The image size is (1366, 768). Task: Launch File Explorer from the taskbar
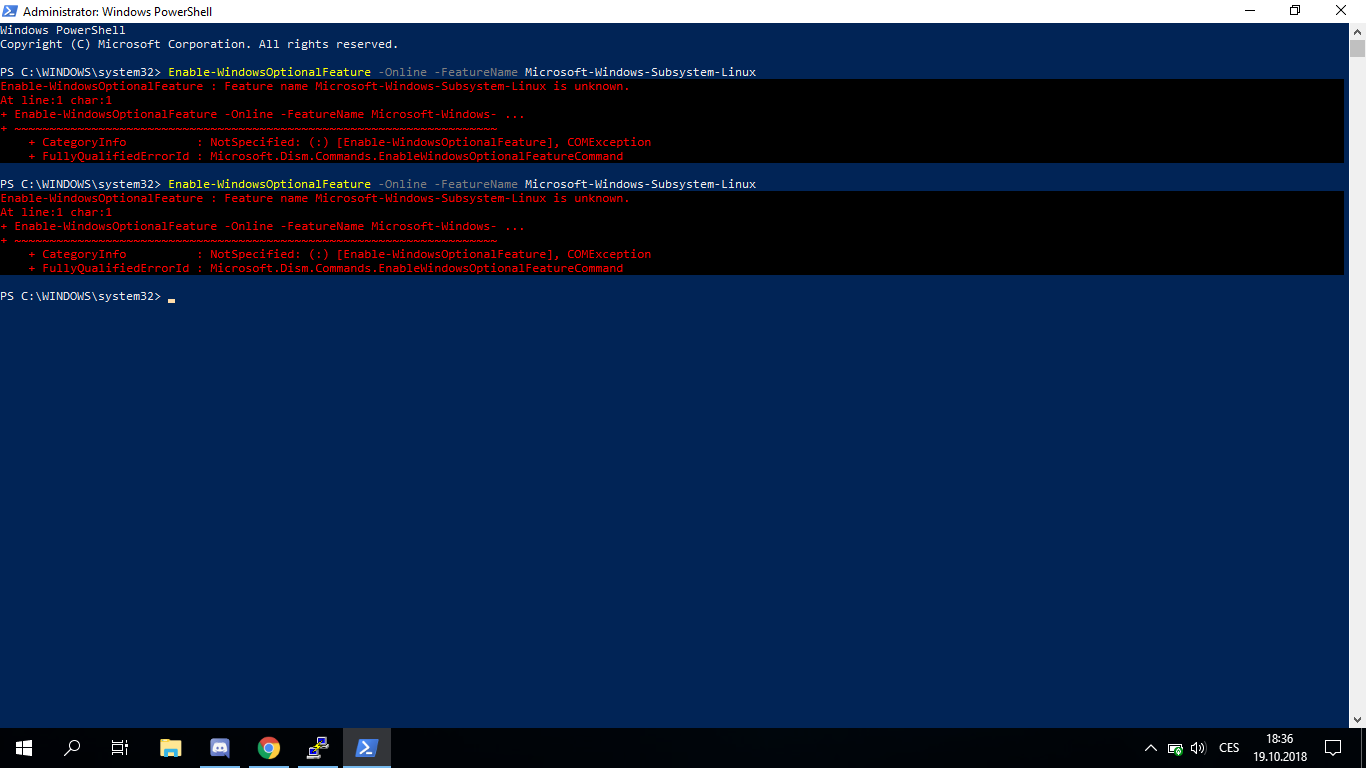(171, 748)
